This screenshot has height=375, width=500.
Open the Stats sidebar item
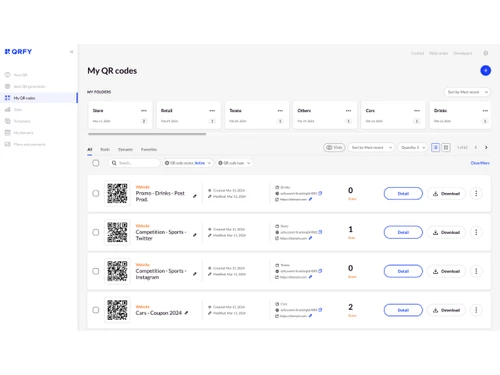13,109
